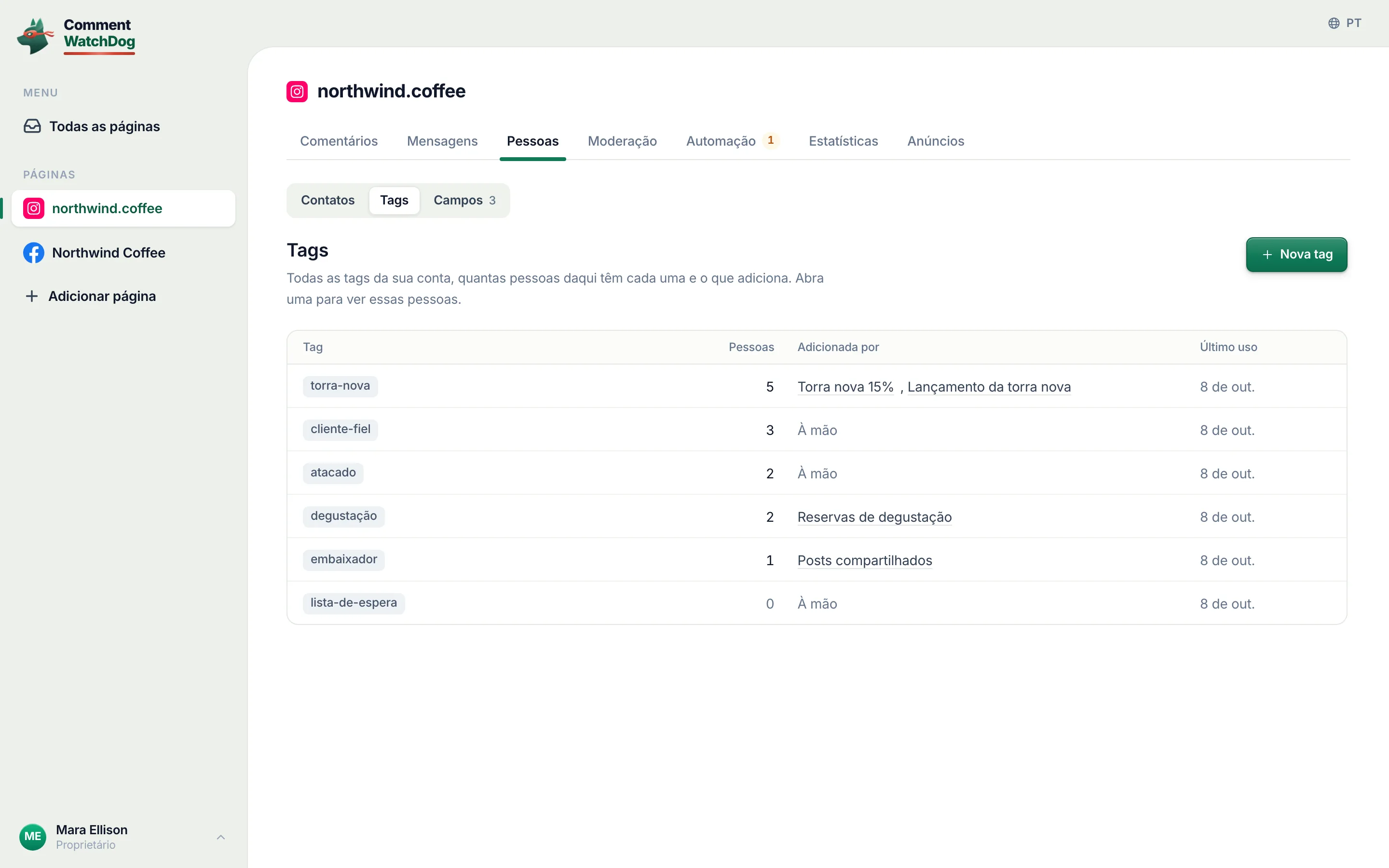
Task: Open the Lançamento da torra nova link
Action: click(989, 387)
